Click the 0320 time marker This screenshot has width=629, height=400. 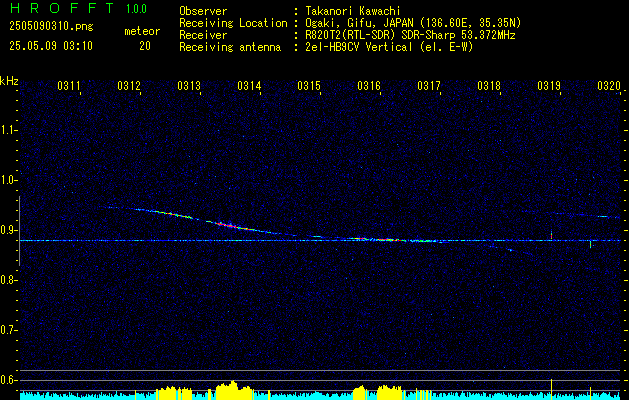[x=609, y=85]
